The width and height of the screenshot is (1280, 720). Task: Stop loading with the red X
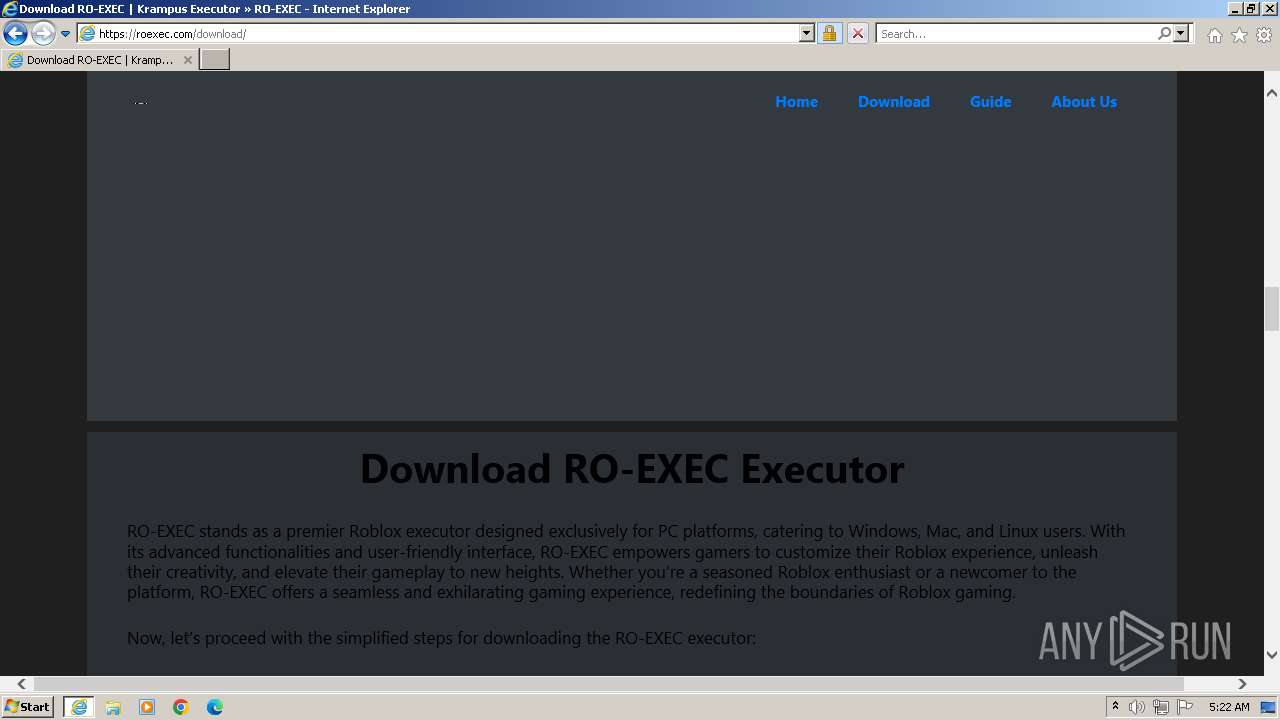(858, 34)
